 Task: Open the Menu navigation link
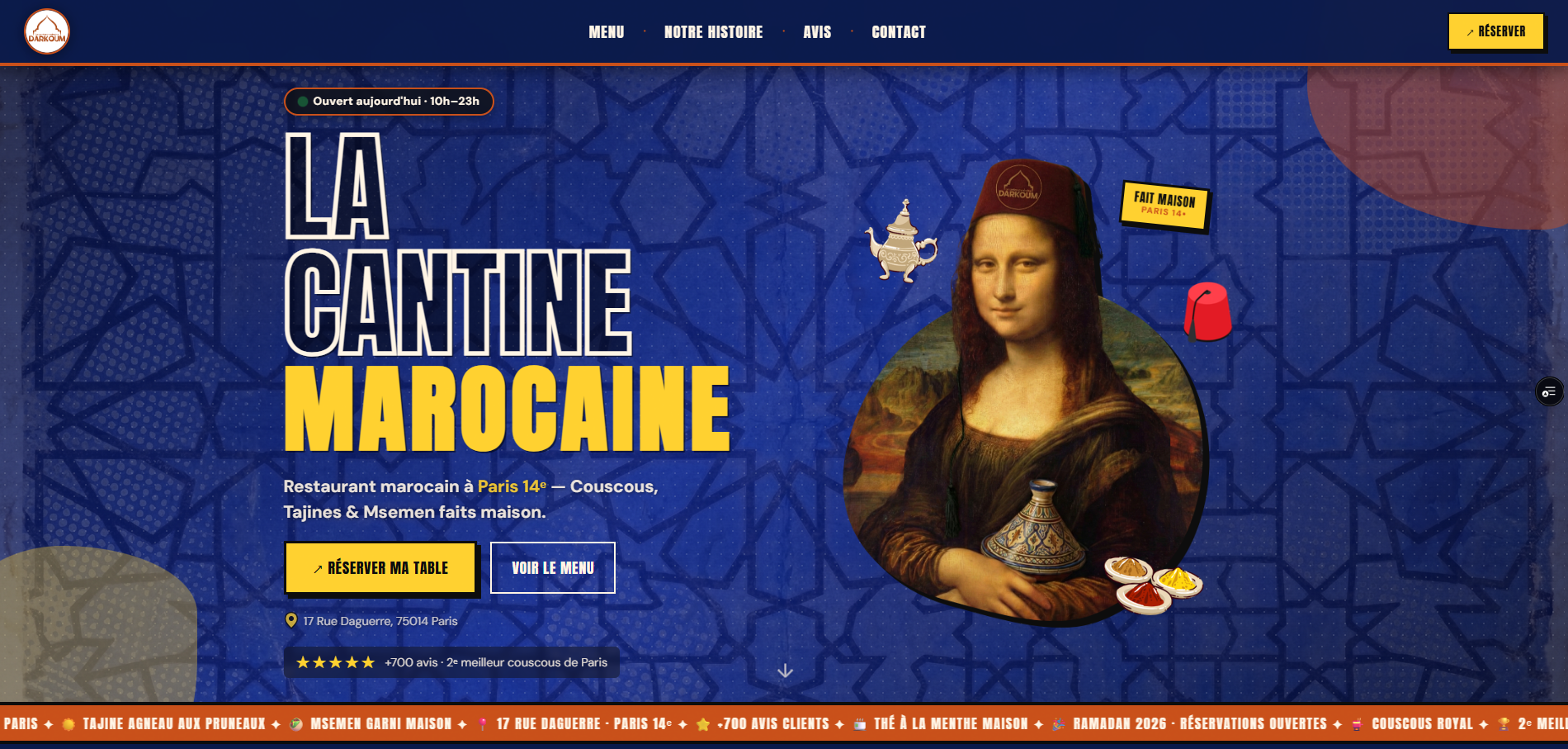pyautogui.click(x=607, y=32)
